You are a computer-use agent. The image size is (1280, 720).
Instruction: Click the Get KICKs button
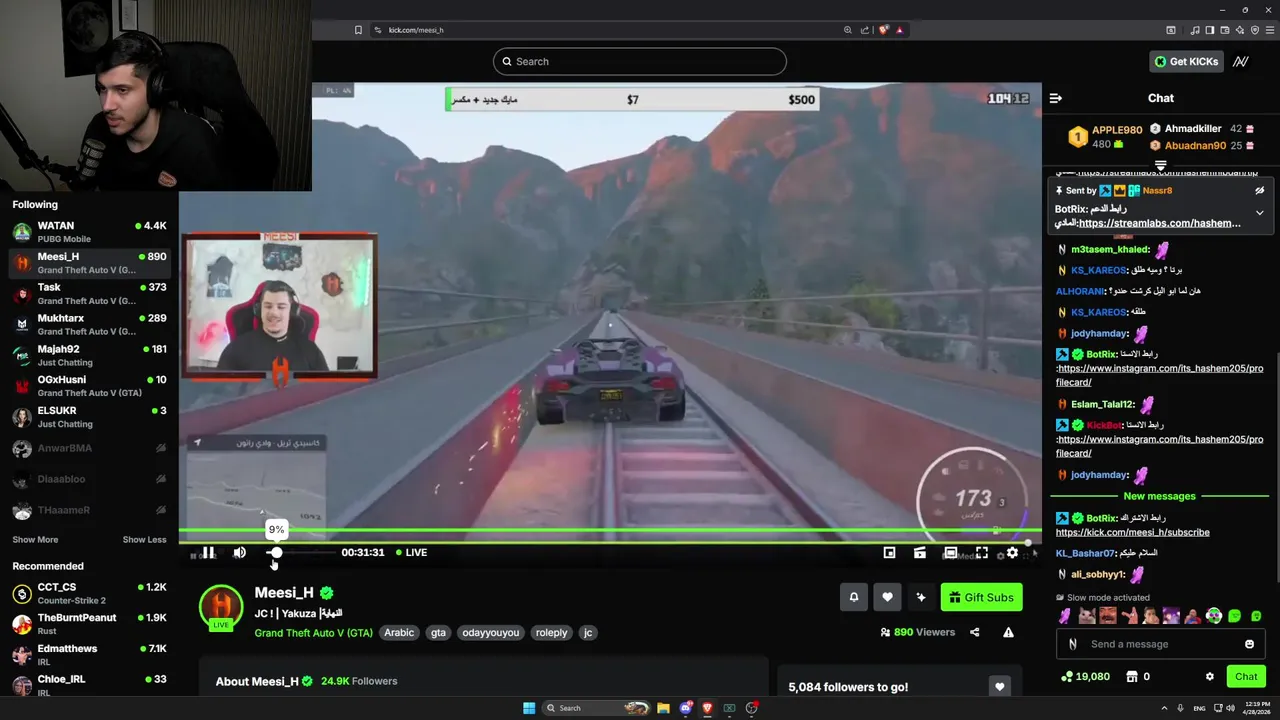[1187, 61]
